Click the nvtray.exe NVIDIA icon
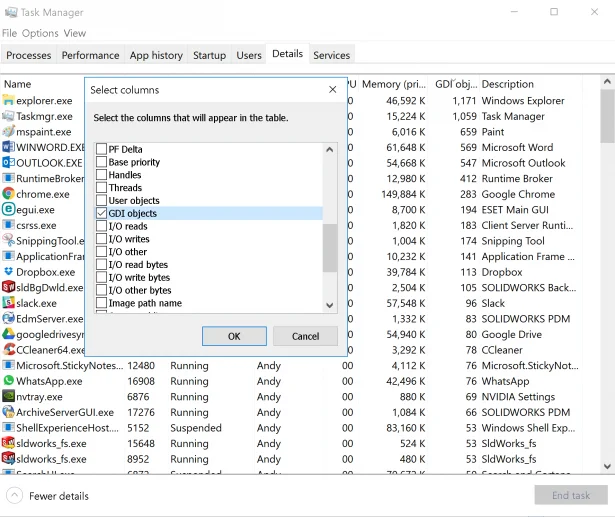The height and width of the screenshot is (517, 615). coord(9,396)
